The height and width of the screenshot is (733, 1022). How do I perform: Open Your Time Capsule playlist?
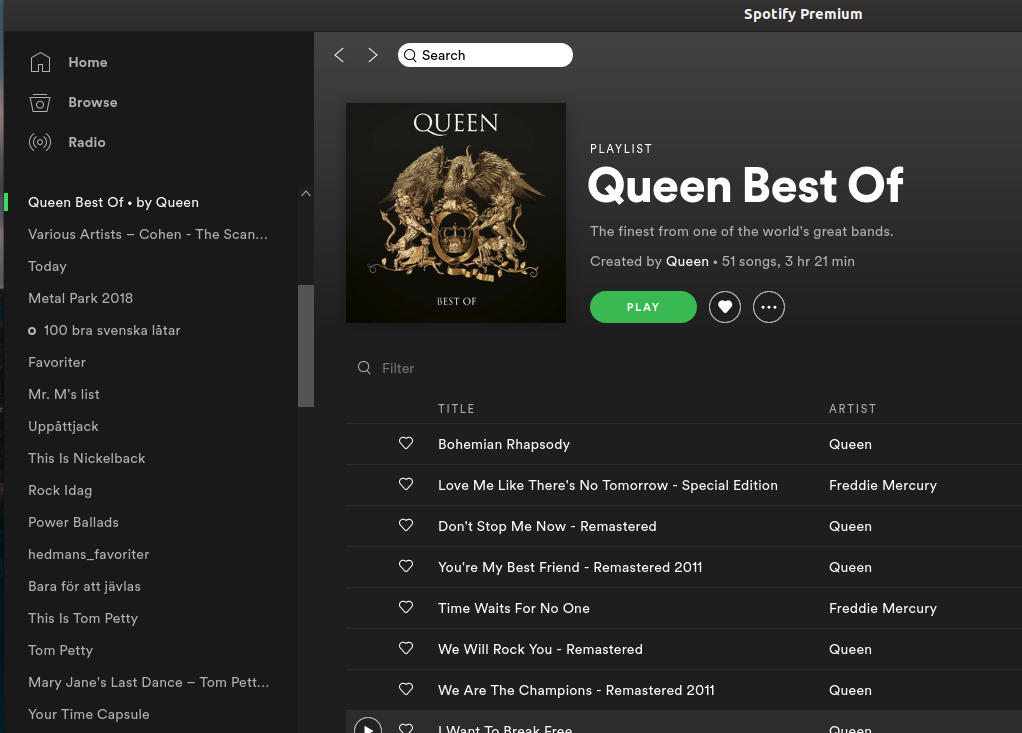click(89, 714)
